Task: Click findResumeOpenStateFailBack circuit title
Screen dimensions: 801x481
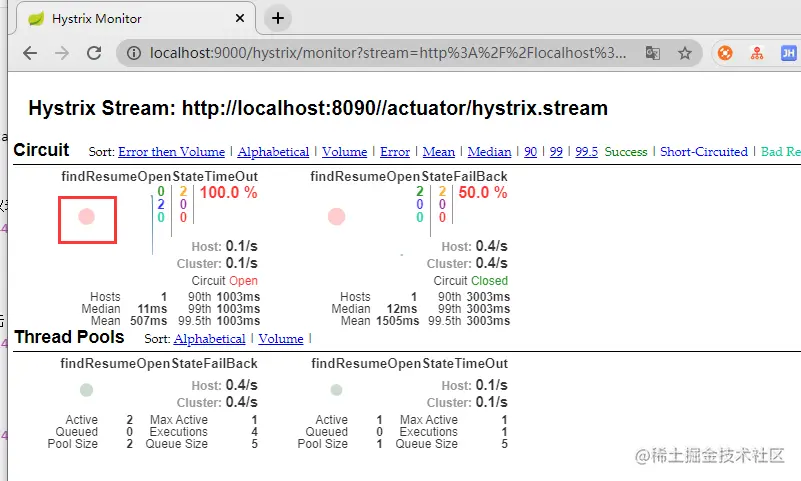Action: [409, 177]
